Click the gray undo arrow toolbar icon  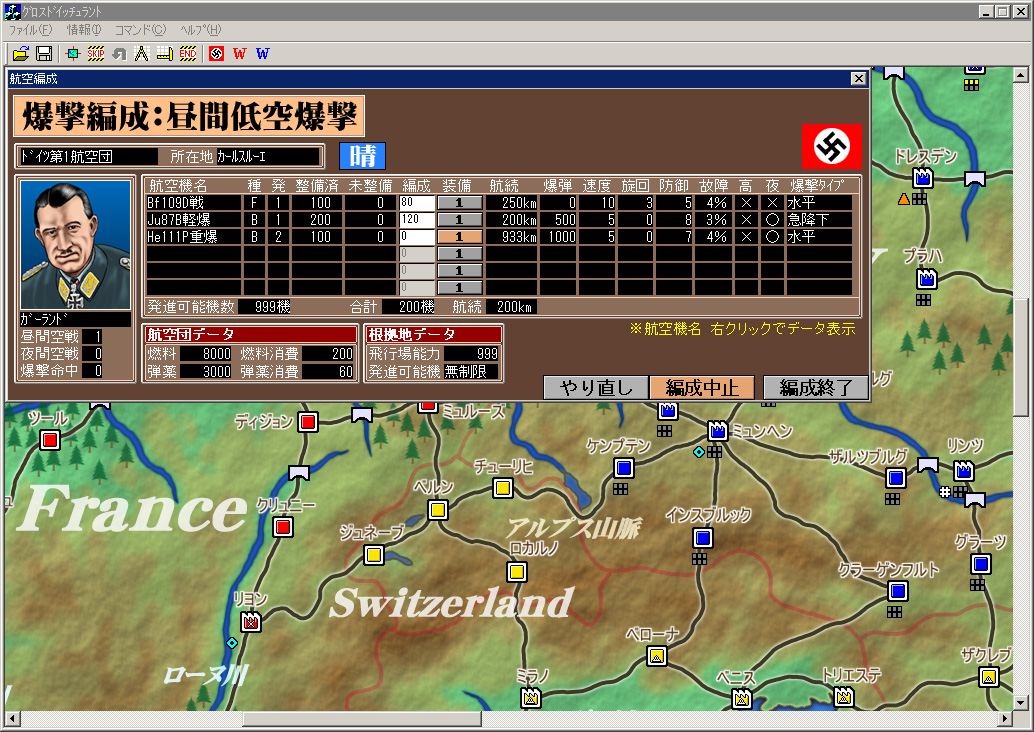119,53
